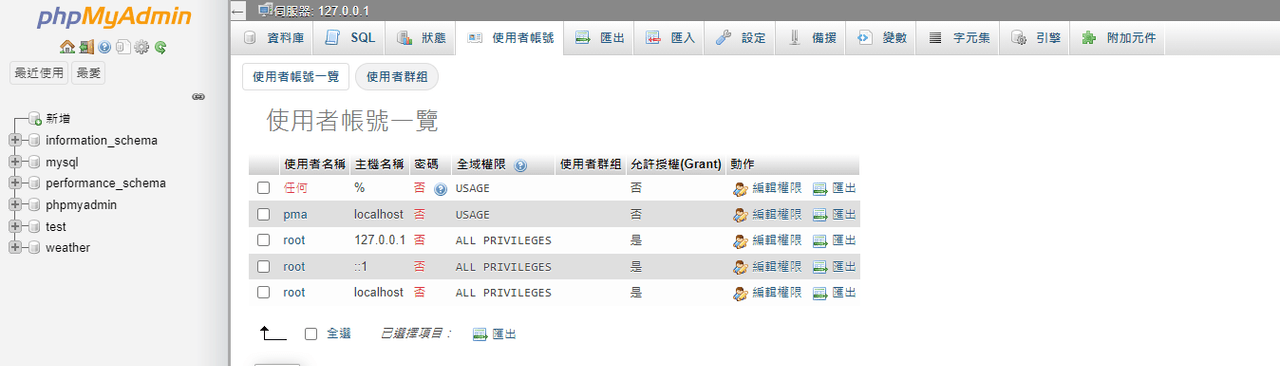This screenshot has height=366, width=1280.
Task: Click the ALL PRIVILEGES text for root ::1
Action: [504, 267]
